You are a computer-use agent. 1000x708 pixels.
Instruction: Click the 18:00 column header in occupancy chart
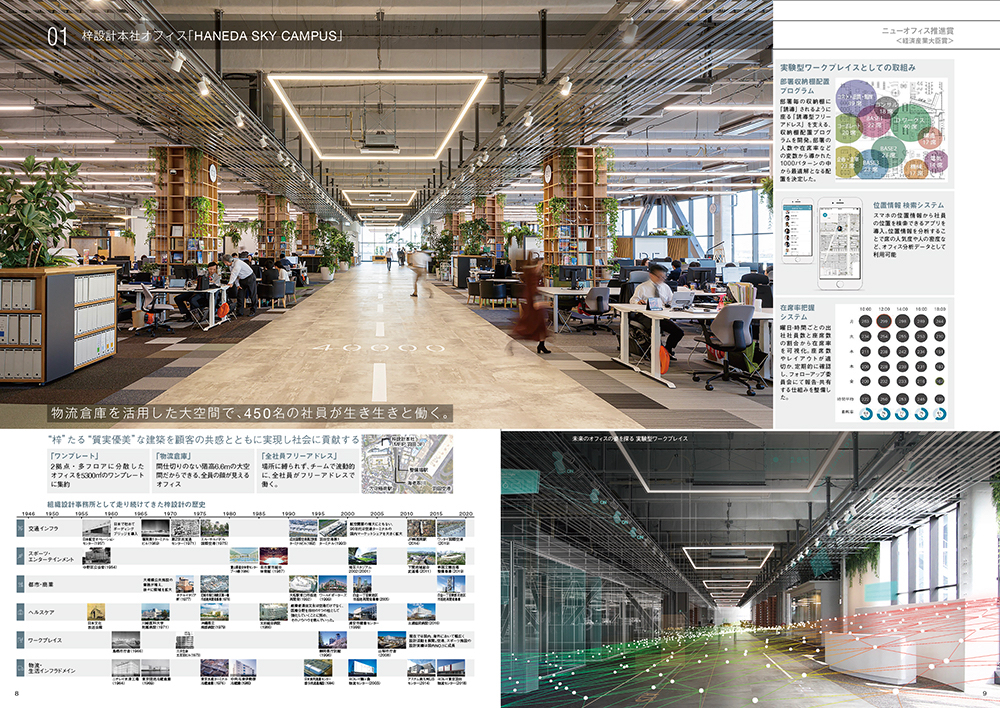click(939, 309)
